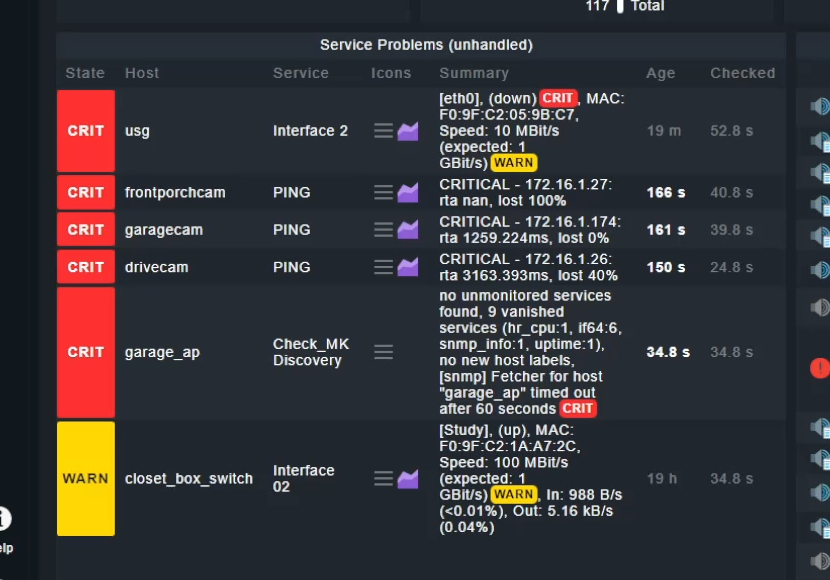The width and height of the screenshot is (830, 580).
Task: Open the garage_ap host link
Action: point(162,352)
